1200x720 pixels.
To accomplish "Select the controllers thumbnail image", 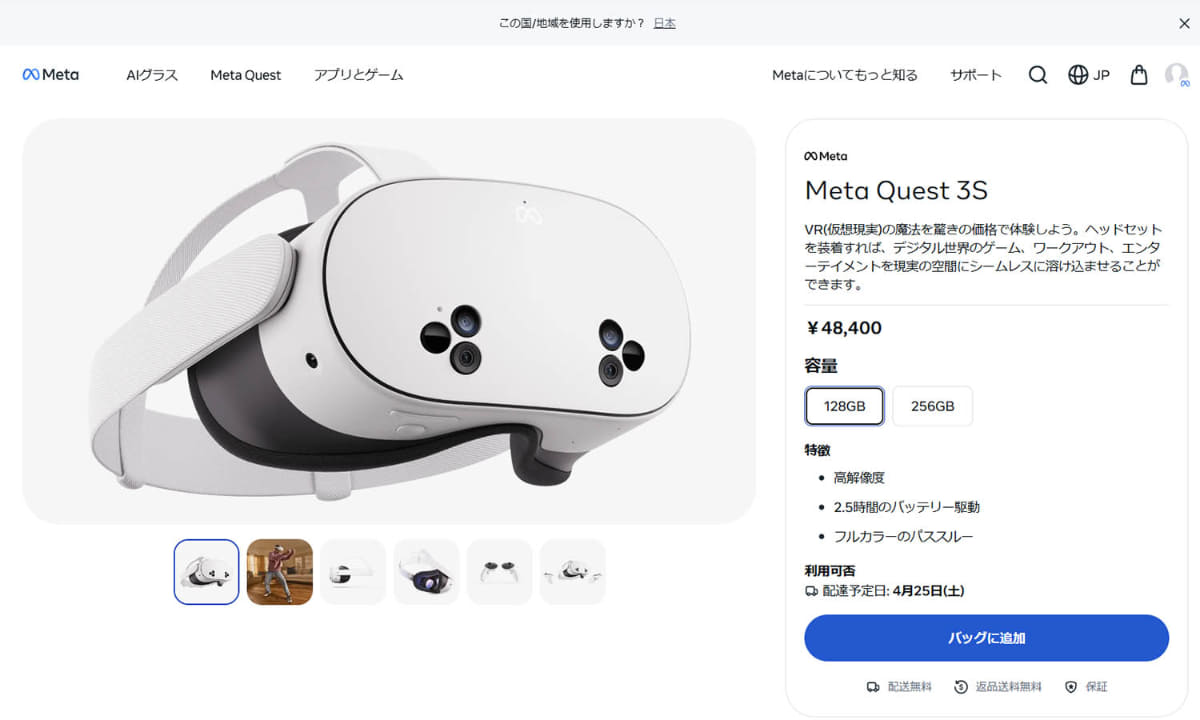I will 500,572.
